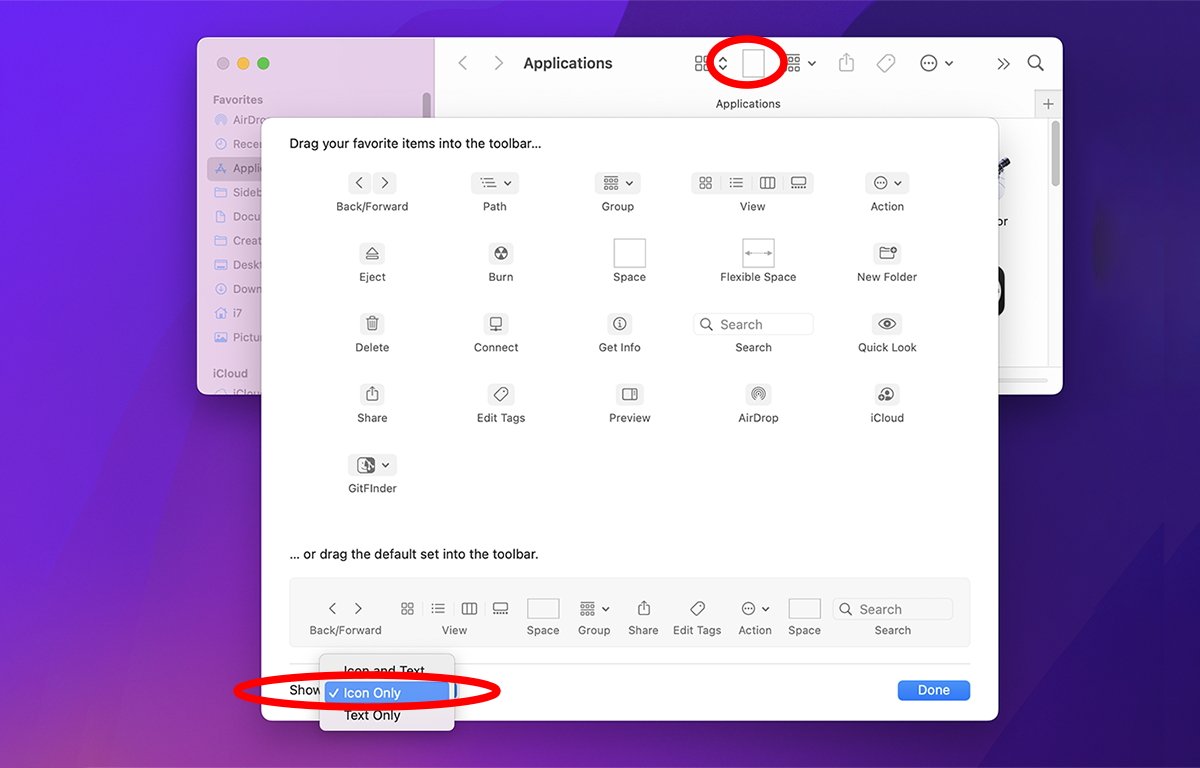Open the Action ellipsis dropdown in palette

point(886,183)
